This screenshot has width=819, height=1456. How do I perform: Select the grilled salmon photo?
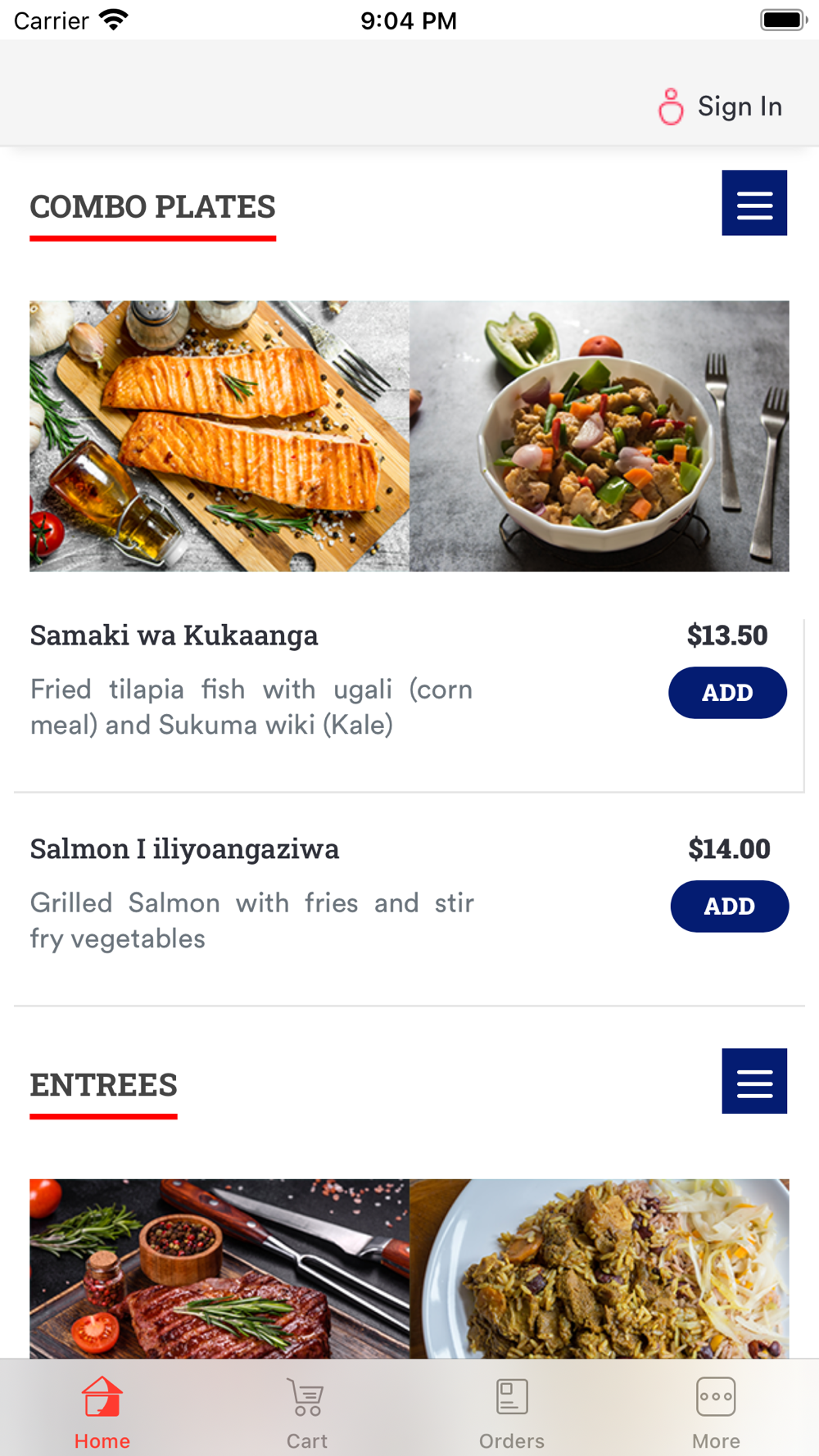[x=219, y=436]
